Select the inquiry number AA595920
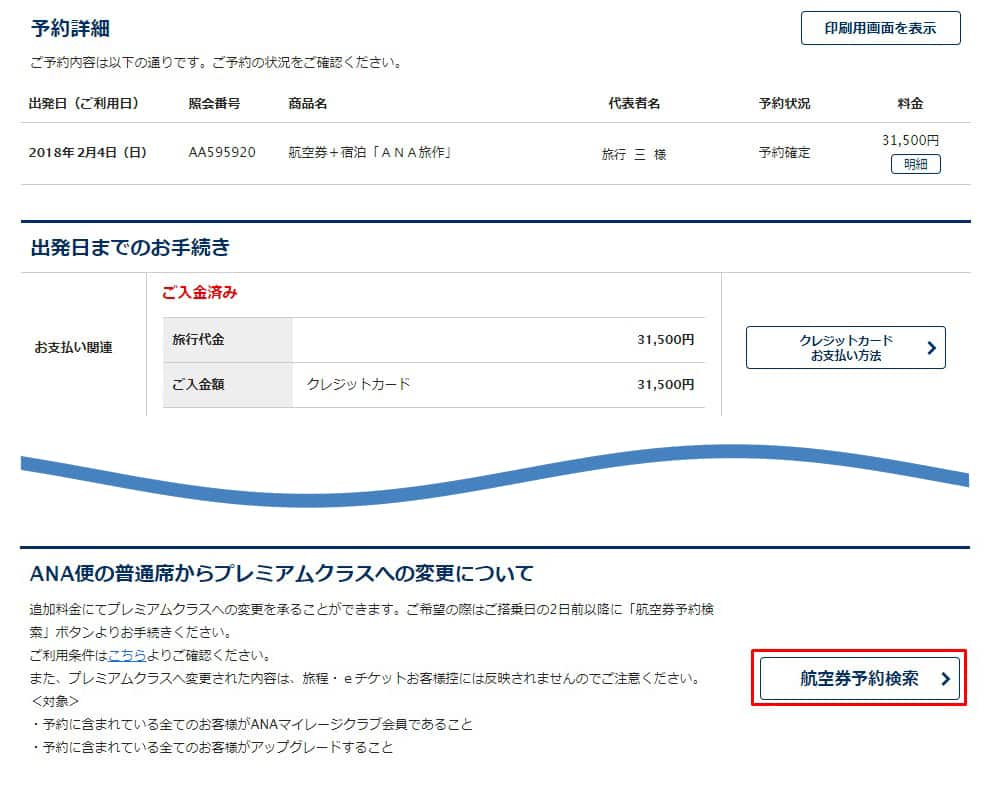Image resolution: width=990 pixels, height=800 pixels. coord(222,153)
